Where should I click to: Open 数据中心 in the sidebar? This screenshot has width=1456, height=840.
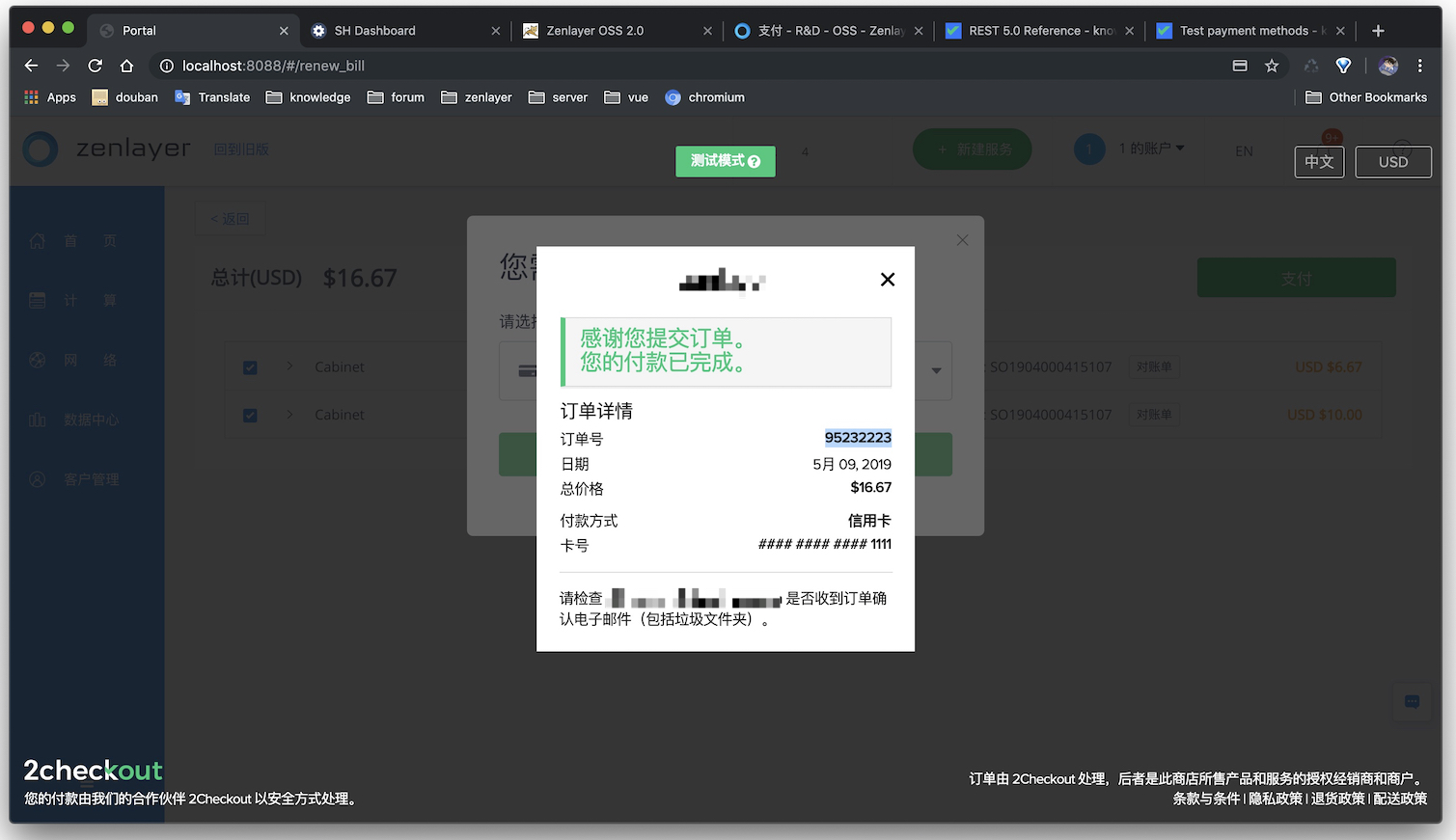pos(74,420)
